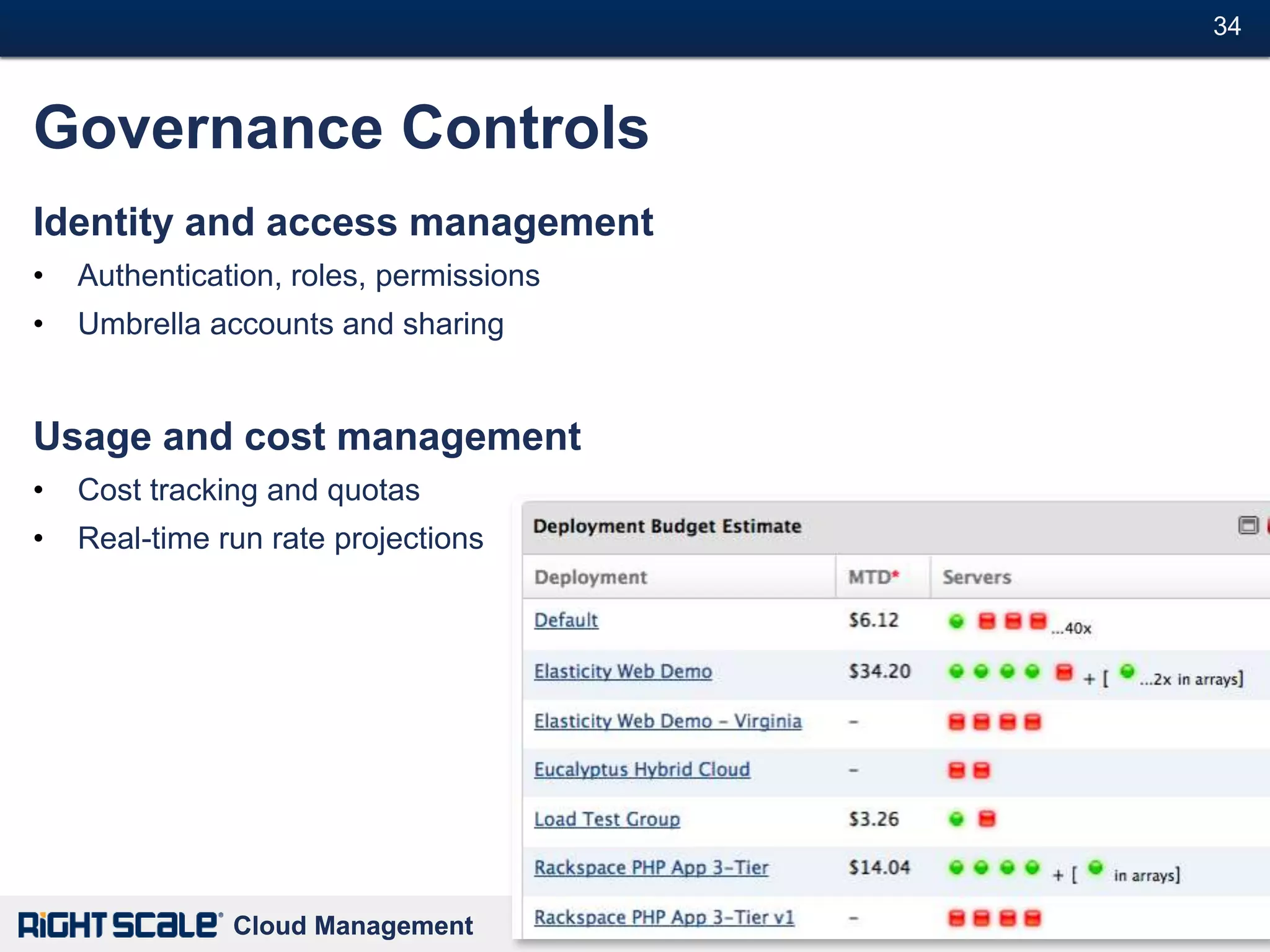Click the last red server icon in Rackspace PHP App 3-Tier v1 row
Image resolution: width=1270 pixels, height=952 pixels.
1032,918
